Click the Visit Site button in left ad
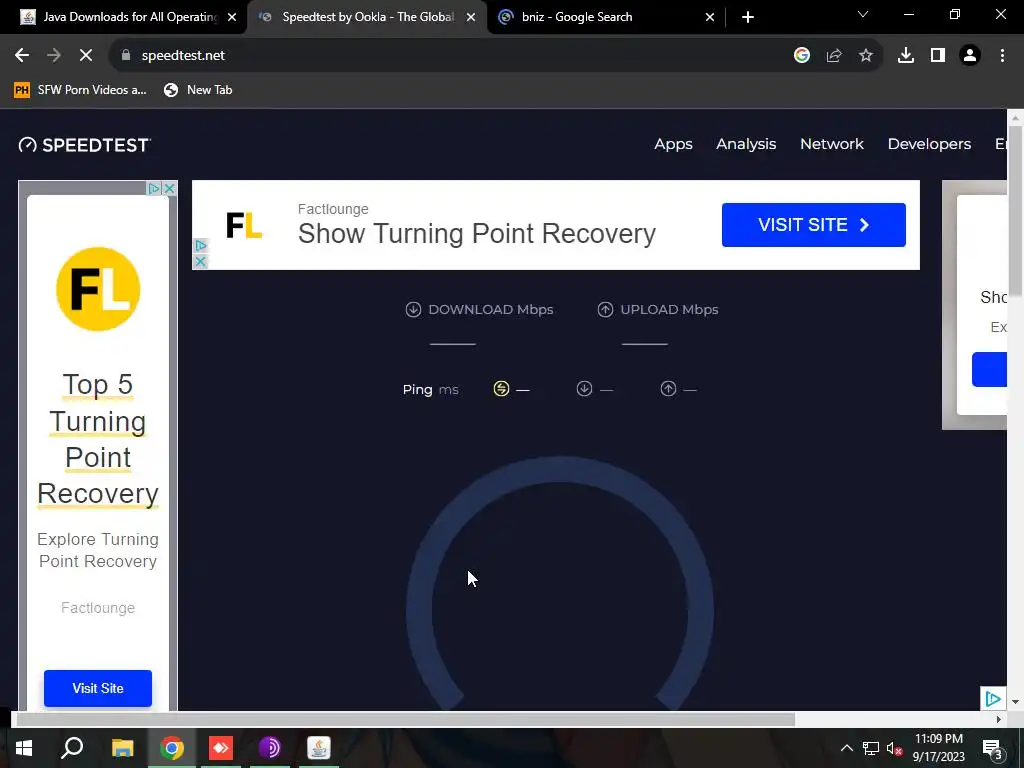The image size is (1024, 768). [98, 688]
